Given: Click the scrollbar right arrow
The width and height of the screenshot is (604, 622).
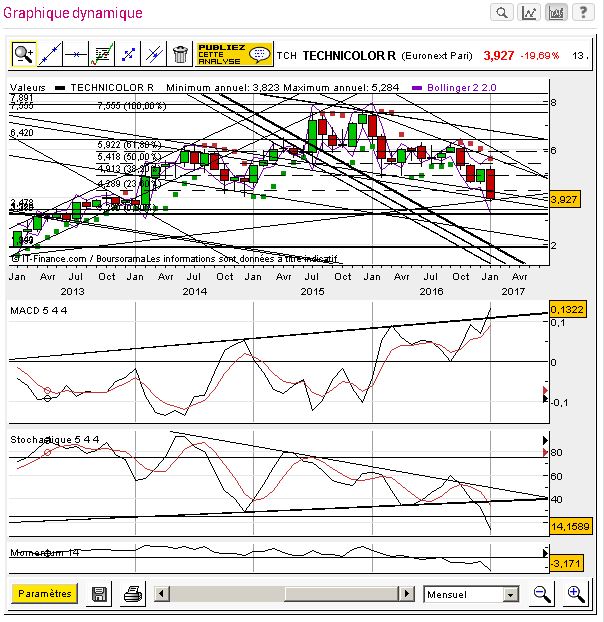Looking at the screenshot, I should coord(407,594).
